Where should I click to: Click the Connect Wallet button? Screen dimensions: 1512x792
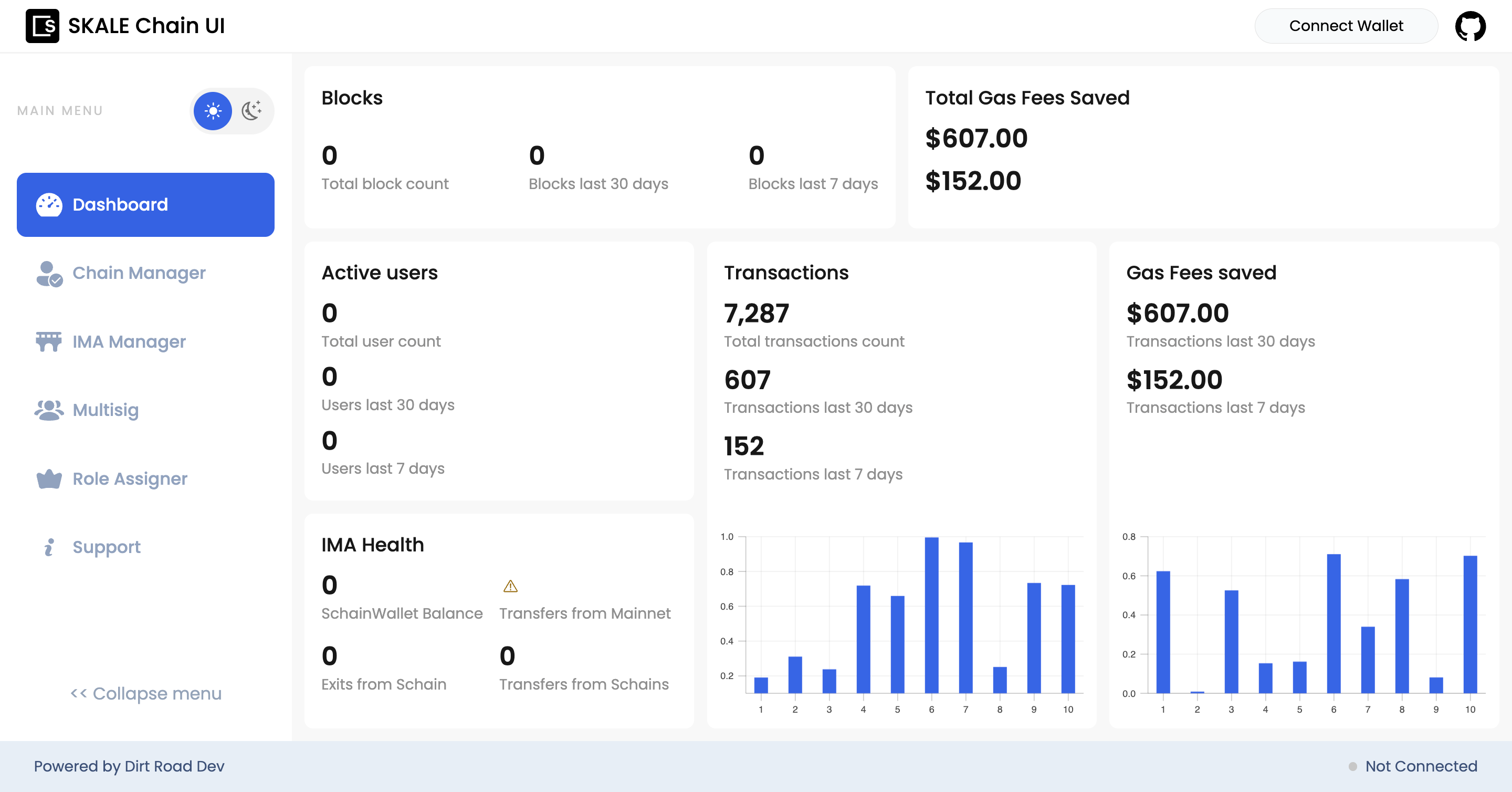(x=1346, y=26)
